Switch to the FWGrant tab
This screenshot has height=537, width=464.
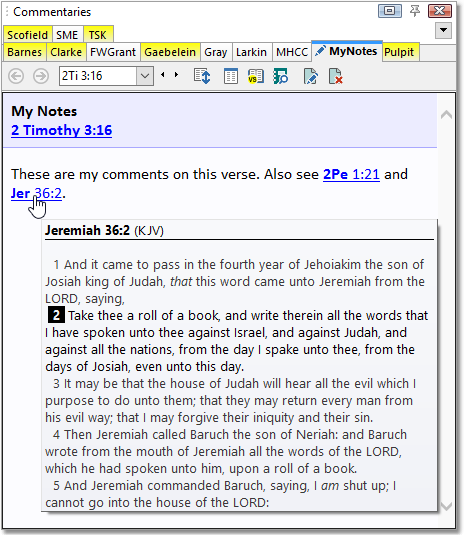(x=113, y=52)
